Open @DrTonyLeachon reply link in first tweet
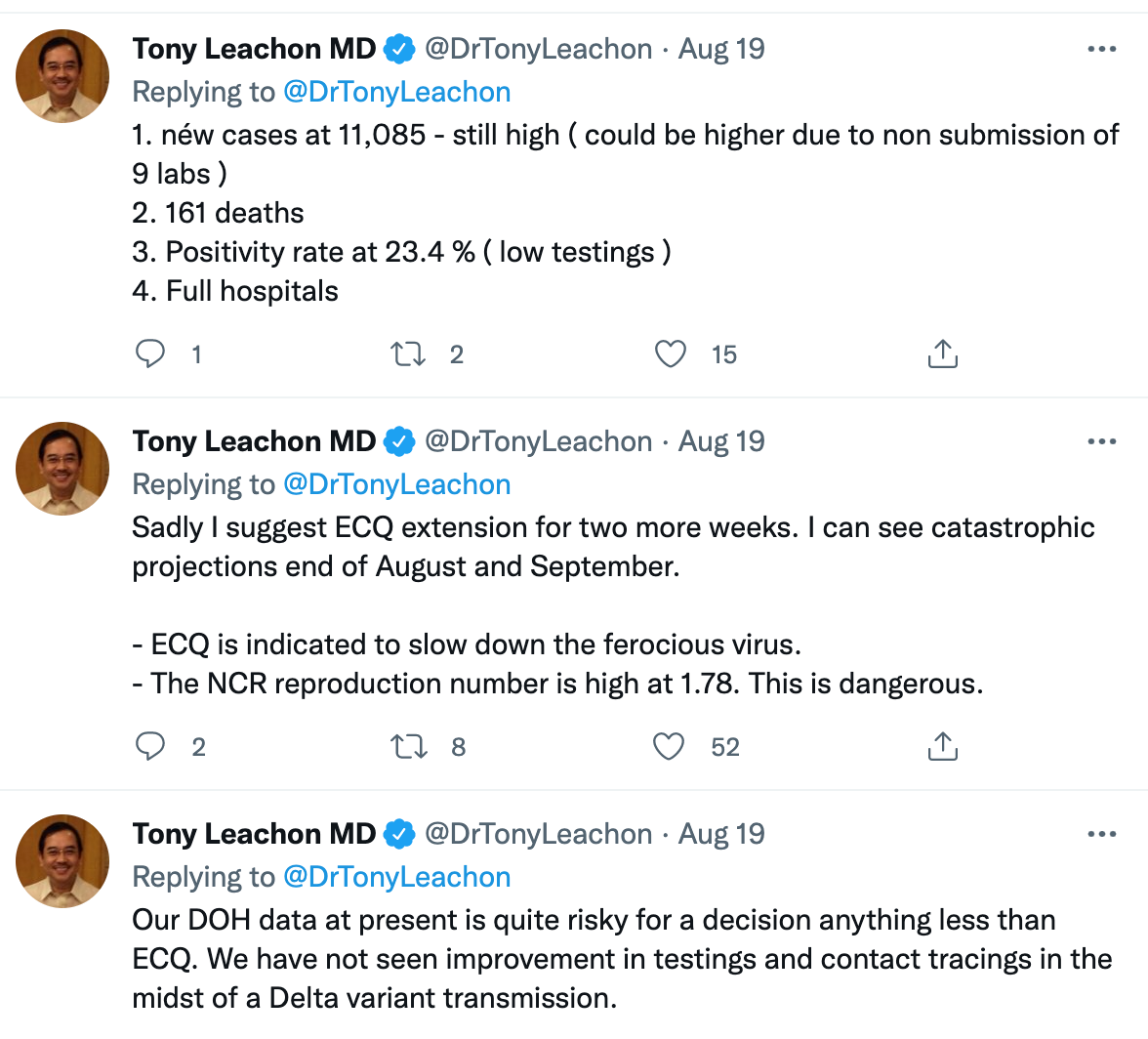This screenshot has width=1148, height=1039. tap(396, 92)
